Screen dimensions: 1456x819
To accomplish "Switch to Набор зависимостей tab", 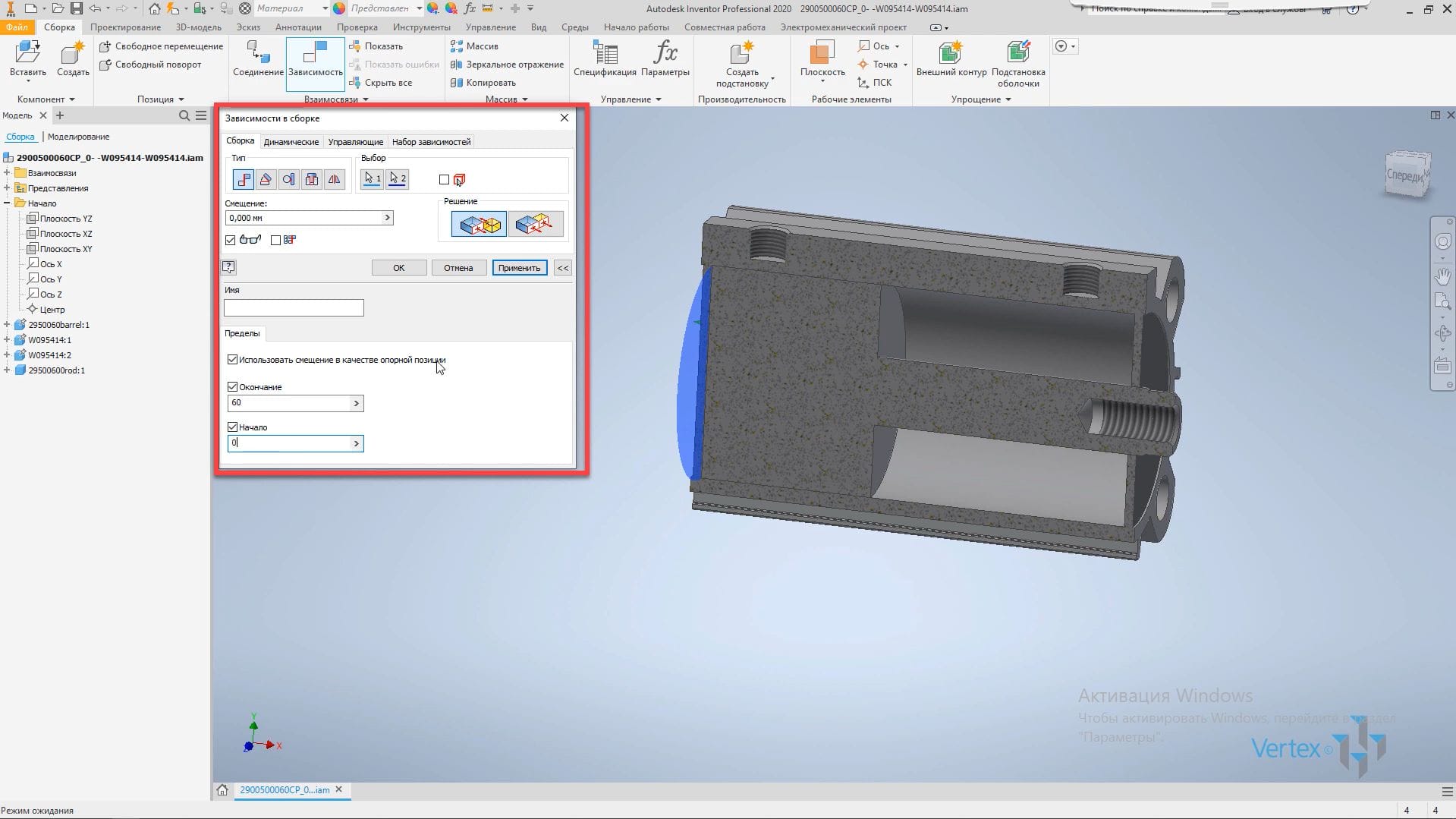I will pyautogui.click(x=432, y=142).
